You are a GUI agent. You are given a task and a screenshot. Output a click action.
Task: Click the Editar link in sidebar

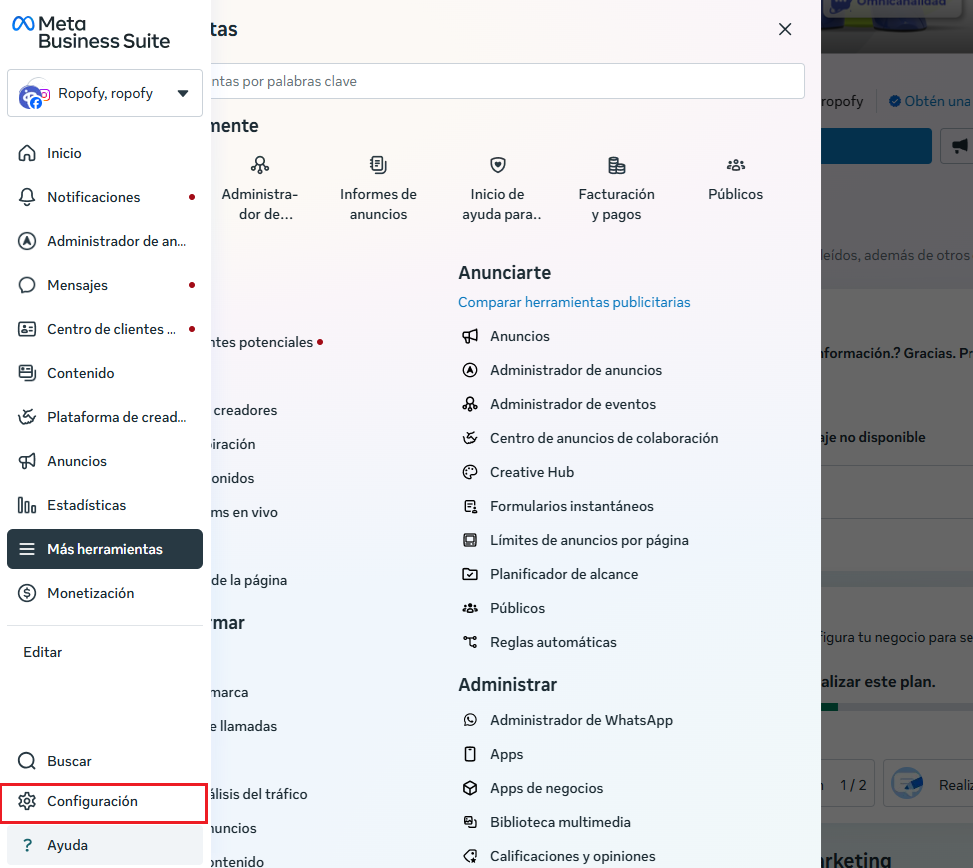(43, 652)
